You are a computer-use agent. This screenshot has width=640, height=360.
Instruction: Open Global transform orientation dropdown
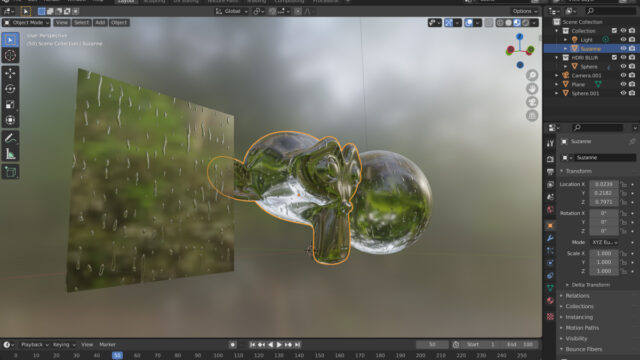(x=231, y=11)
